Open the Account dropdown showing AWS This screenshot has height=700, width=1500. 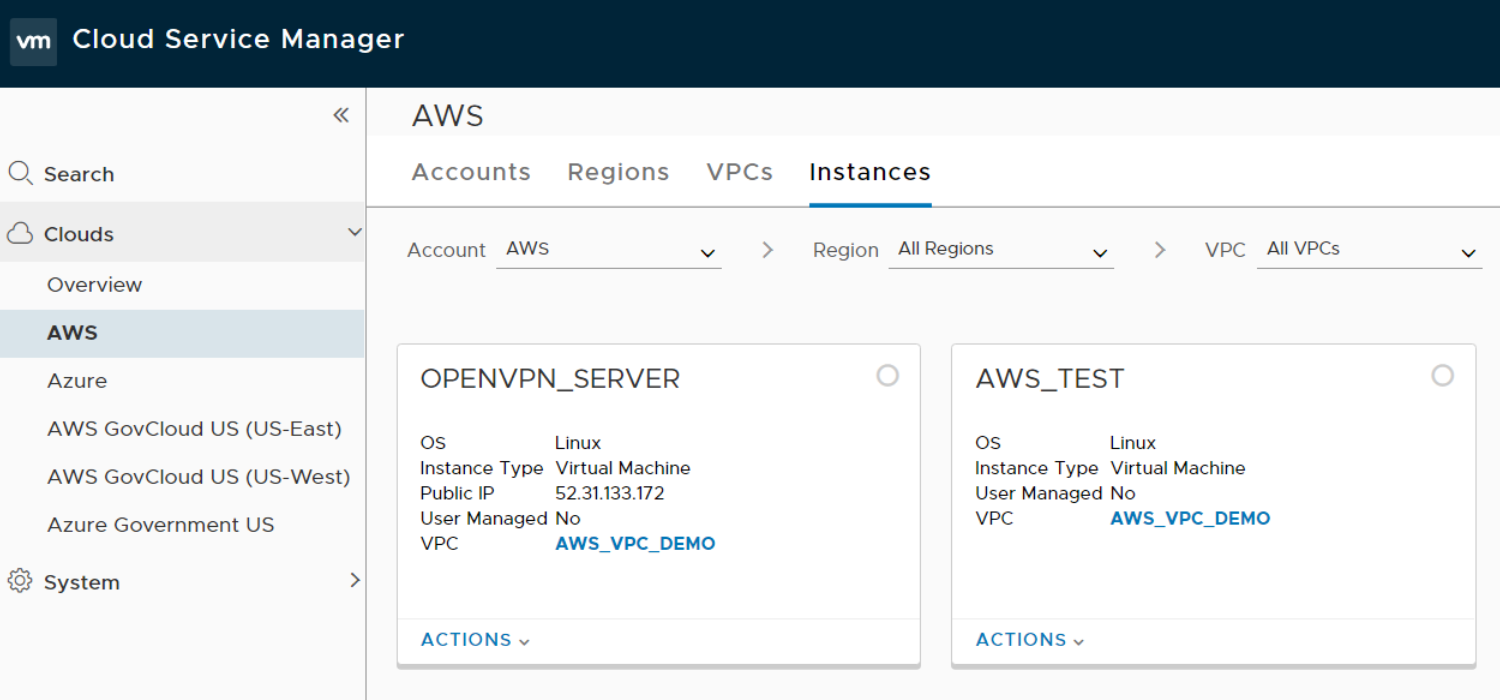pos(609,250)
